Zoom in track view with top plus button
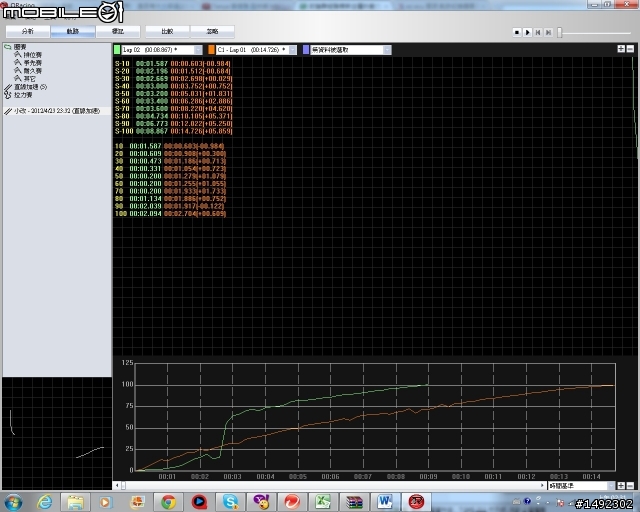Viewport: 640px width, 512px height. (621, 49)
